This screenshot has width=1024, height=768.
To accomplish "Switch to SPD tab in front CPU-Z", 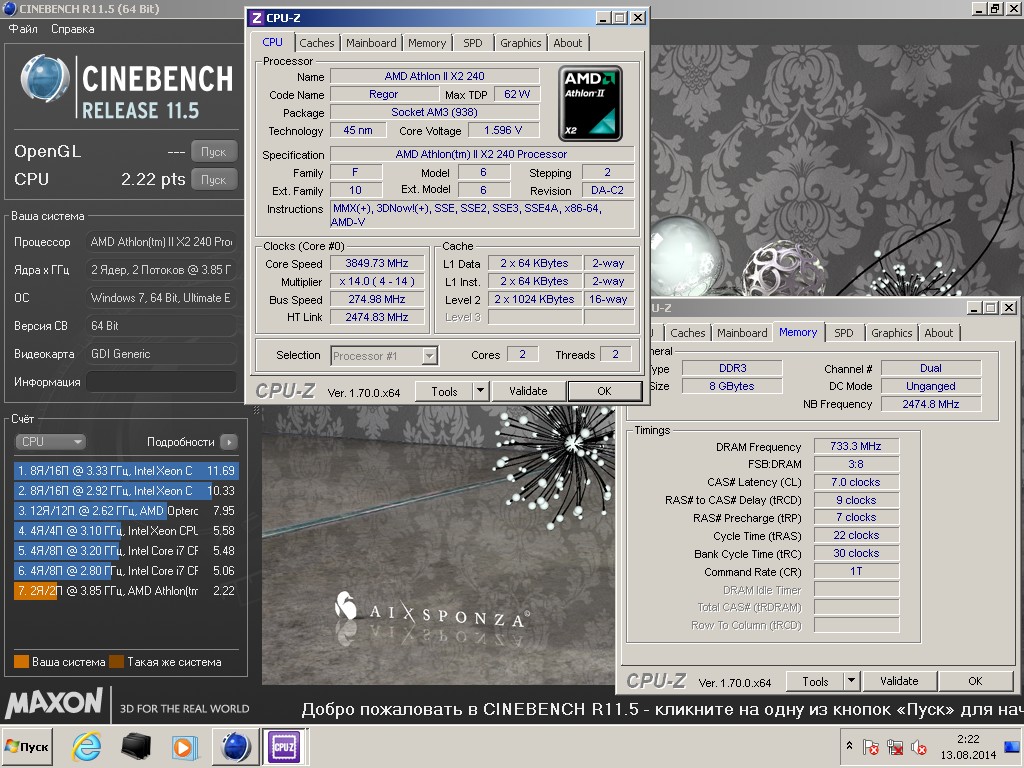I will [x=473, y=43].
